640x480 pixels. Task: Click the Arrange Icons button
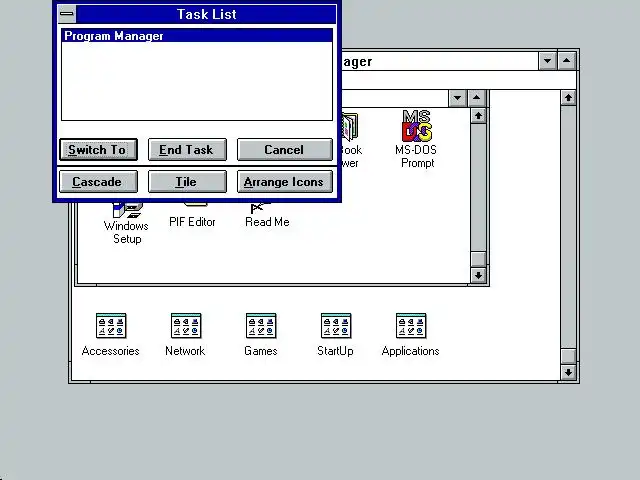tap(284, 182)
